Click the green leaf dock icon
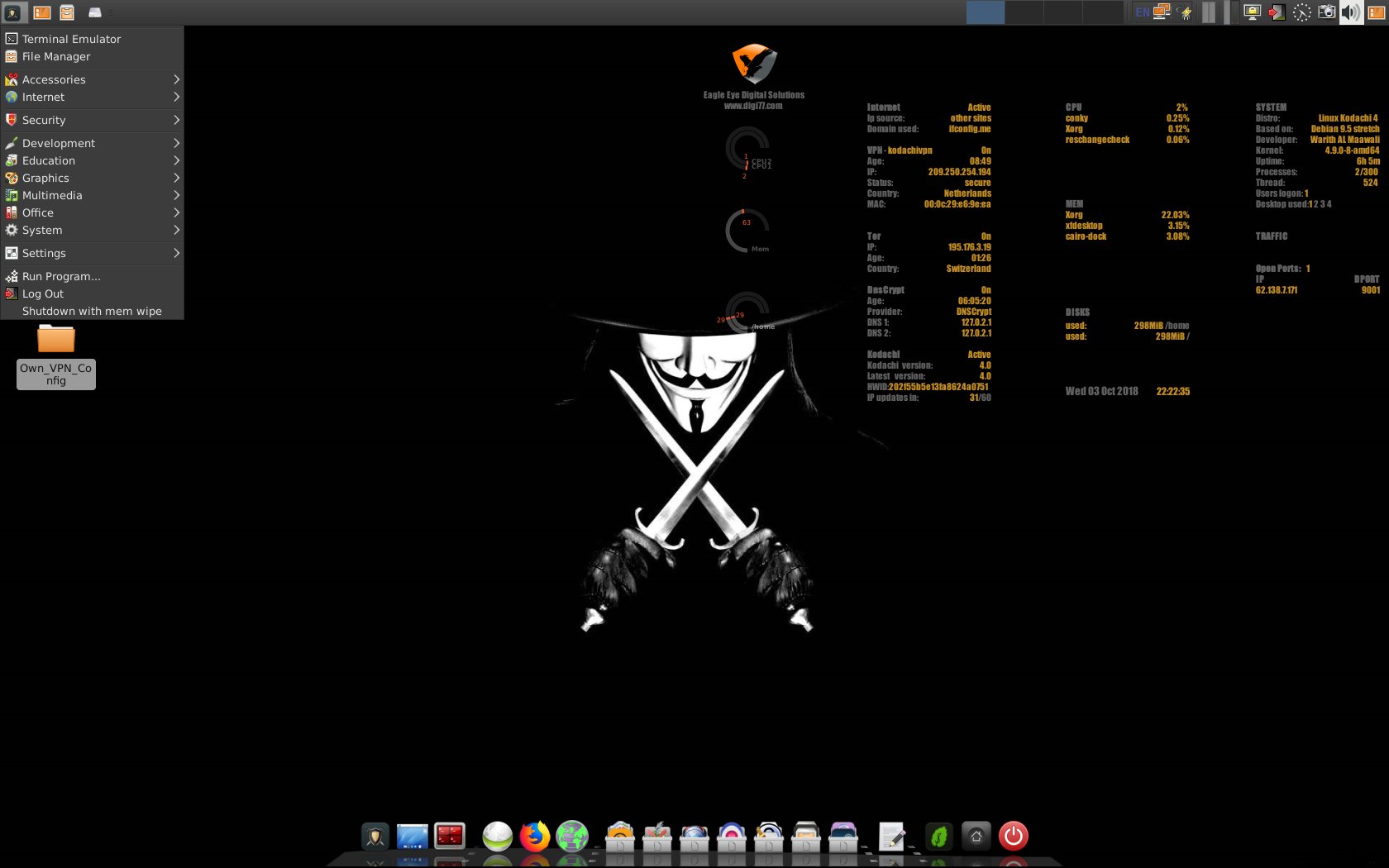The height and width of the screenshot is (868, 1389). pyautogui.click(x=938, y=837)
